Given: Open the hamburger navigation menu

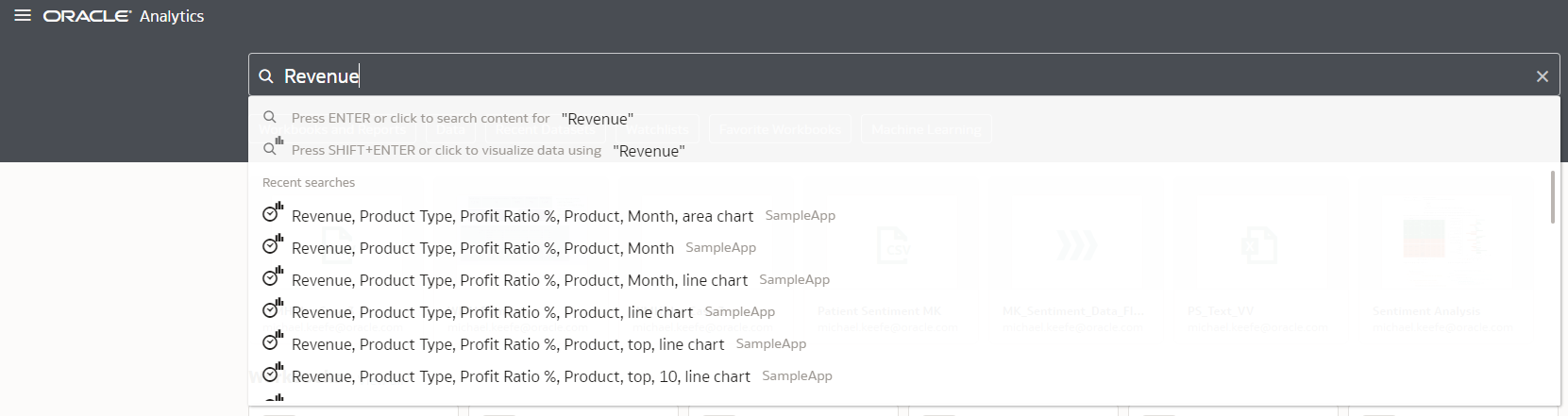Looking at the screenshot, I should pos(23,16).
